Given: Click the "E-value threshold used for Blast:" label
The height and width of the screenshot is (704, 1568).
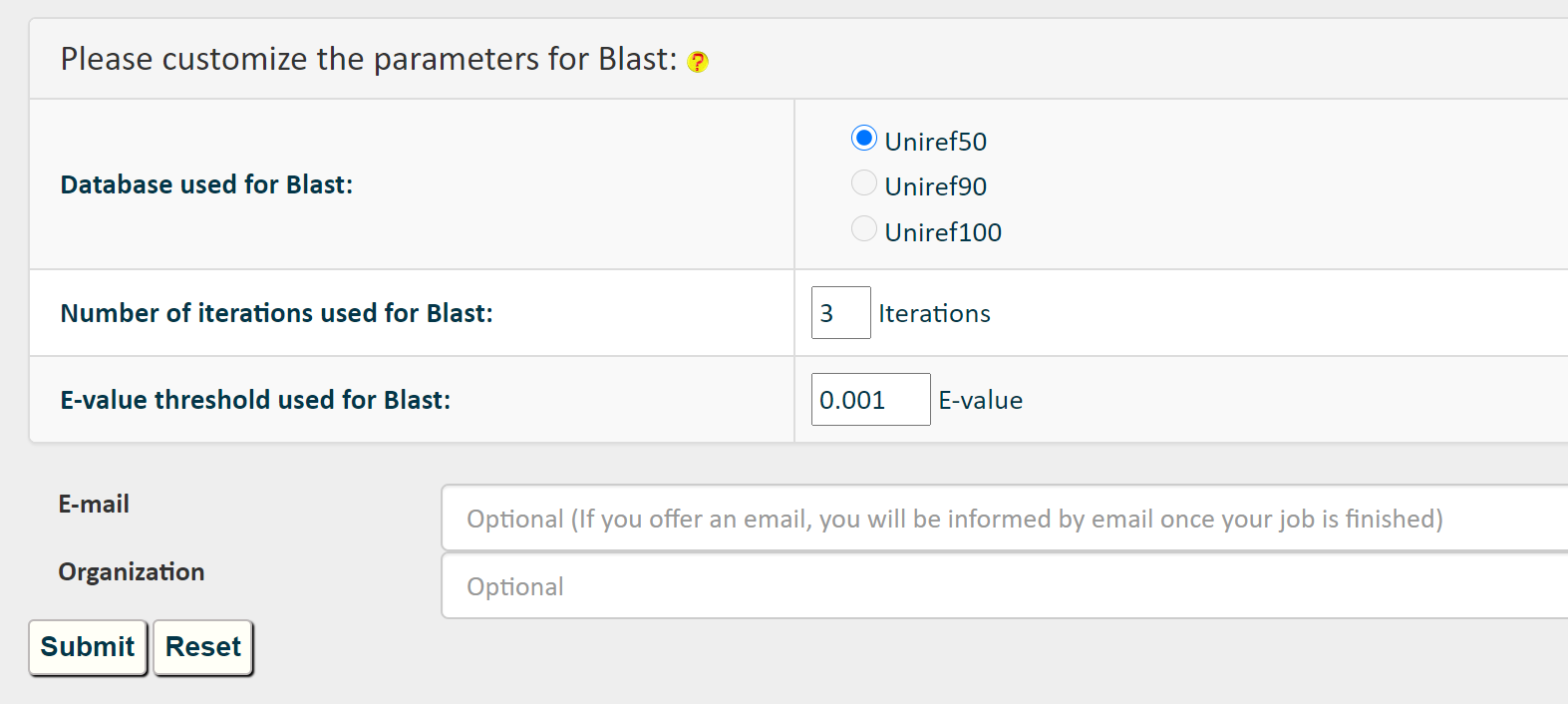Looking at the screenshot, I should click(x=255, y=400).
